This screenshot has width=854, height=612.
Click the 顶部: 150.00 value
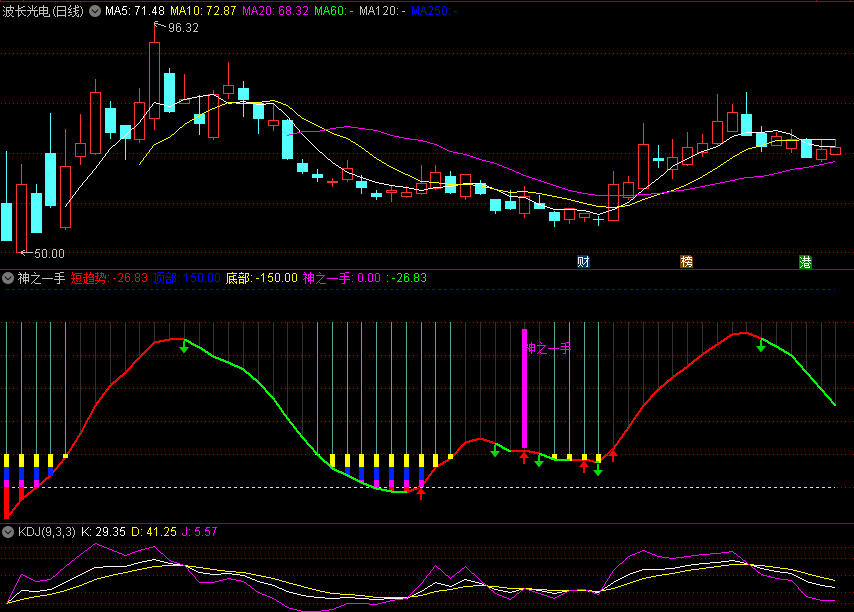point(187,278)
